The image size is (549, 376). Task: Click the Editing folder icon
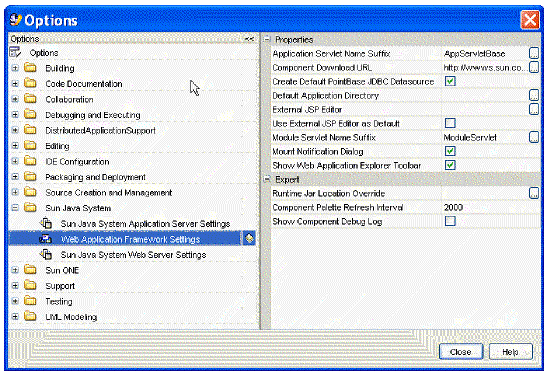[30, 145]
